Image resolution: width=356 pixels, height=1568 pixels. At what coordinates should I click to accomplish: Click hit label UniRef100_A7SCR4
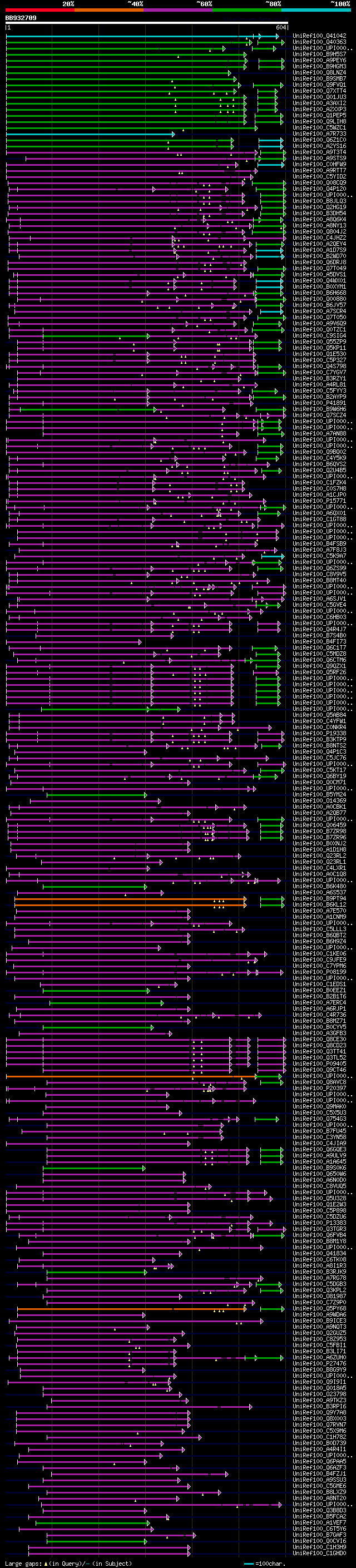[319, 311]
